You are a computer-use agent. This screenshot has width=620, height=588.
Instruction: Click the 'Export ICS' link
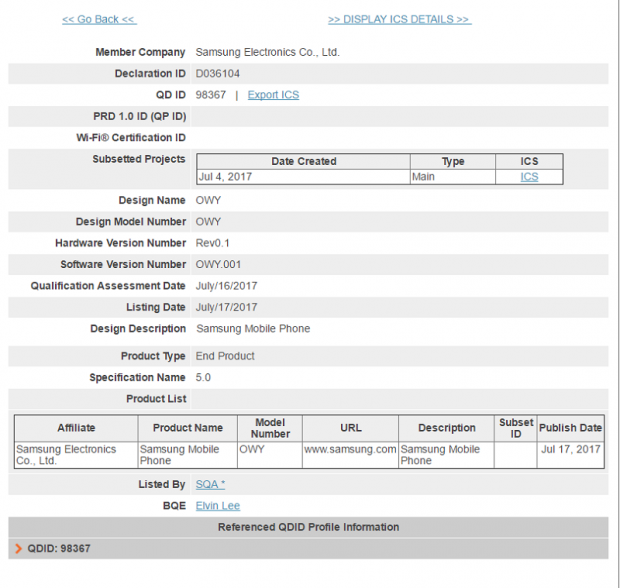tap(273, 95)
